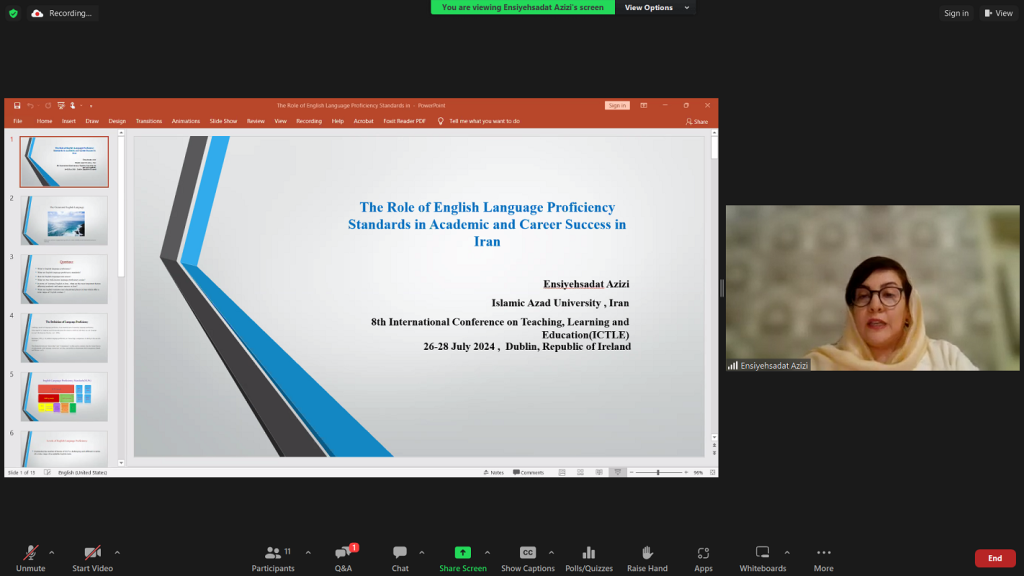The image size is (1024, 576).
Task: Select slide 2 thumbnail in shared PowerPoint
Action: tap(64, 220)
